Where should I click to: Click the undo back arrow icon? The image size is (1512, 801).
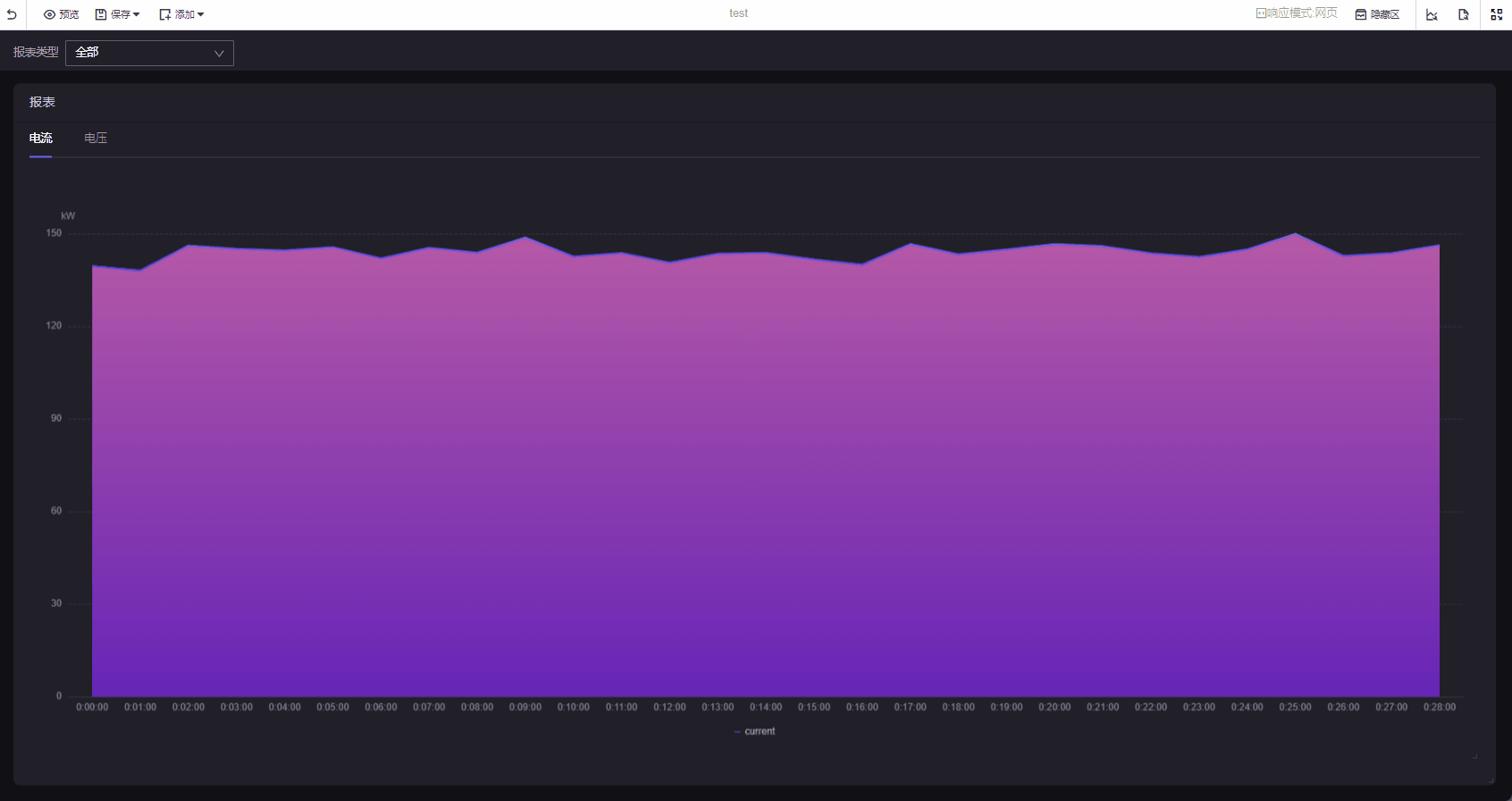coord(12,14)
